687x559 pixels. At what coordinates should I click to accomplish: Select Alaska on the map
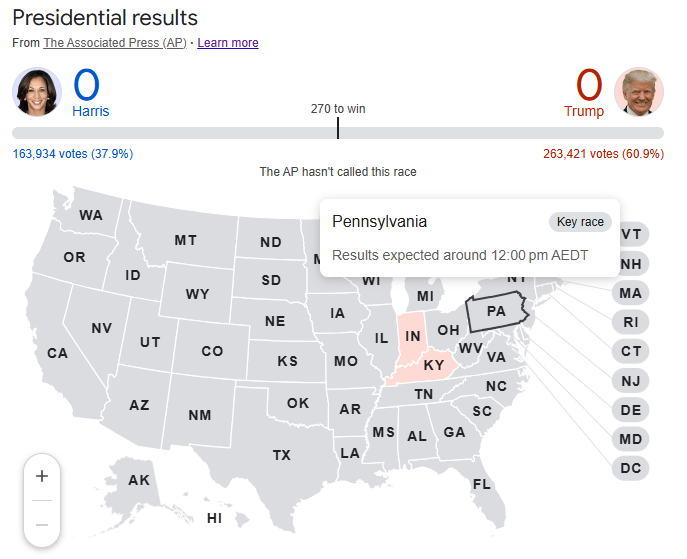coord(138,480)
